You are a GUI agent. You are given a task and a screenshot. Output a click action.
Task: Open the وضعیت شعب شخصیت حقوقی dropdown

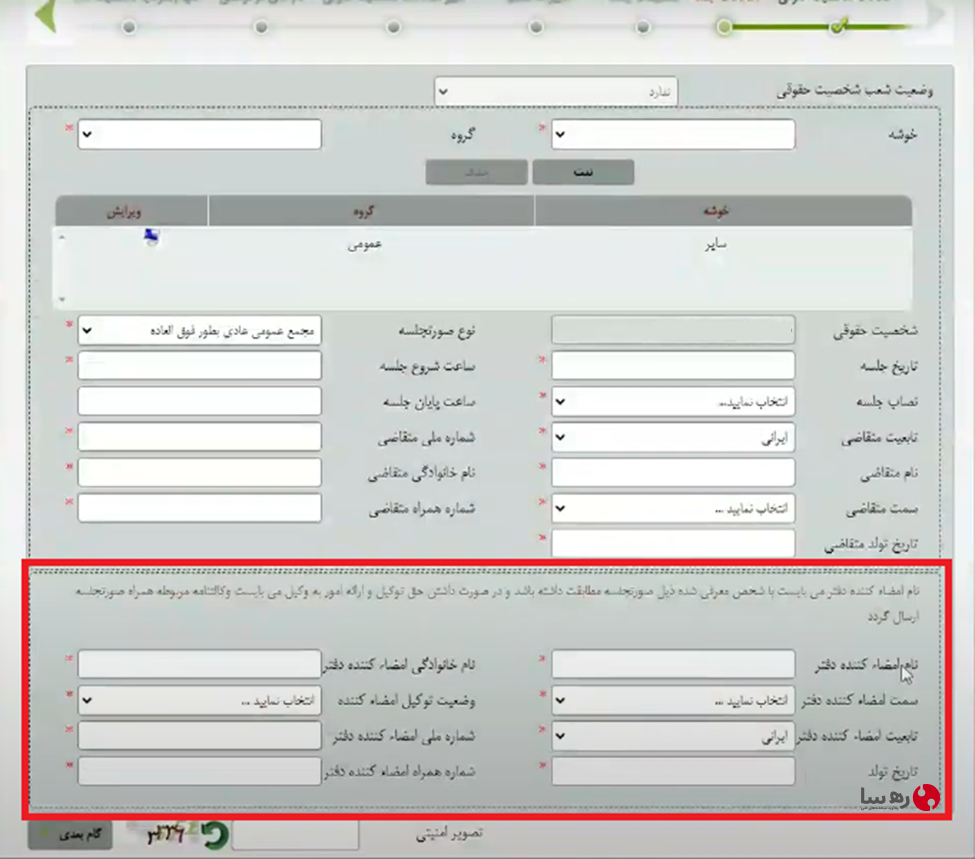pos(555,91)
